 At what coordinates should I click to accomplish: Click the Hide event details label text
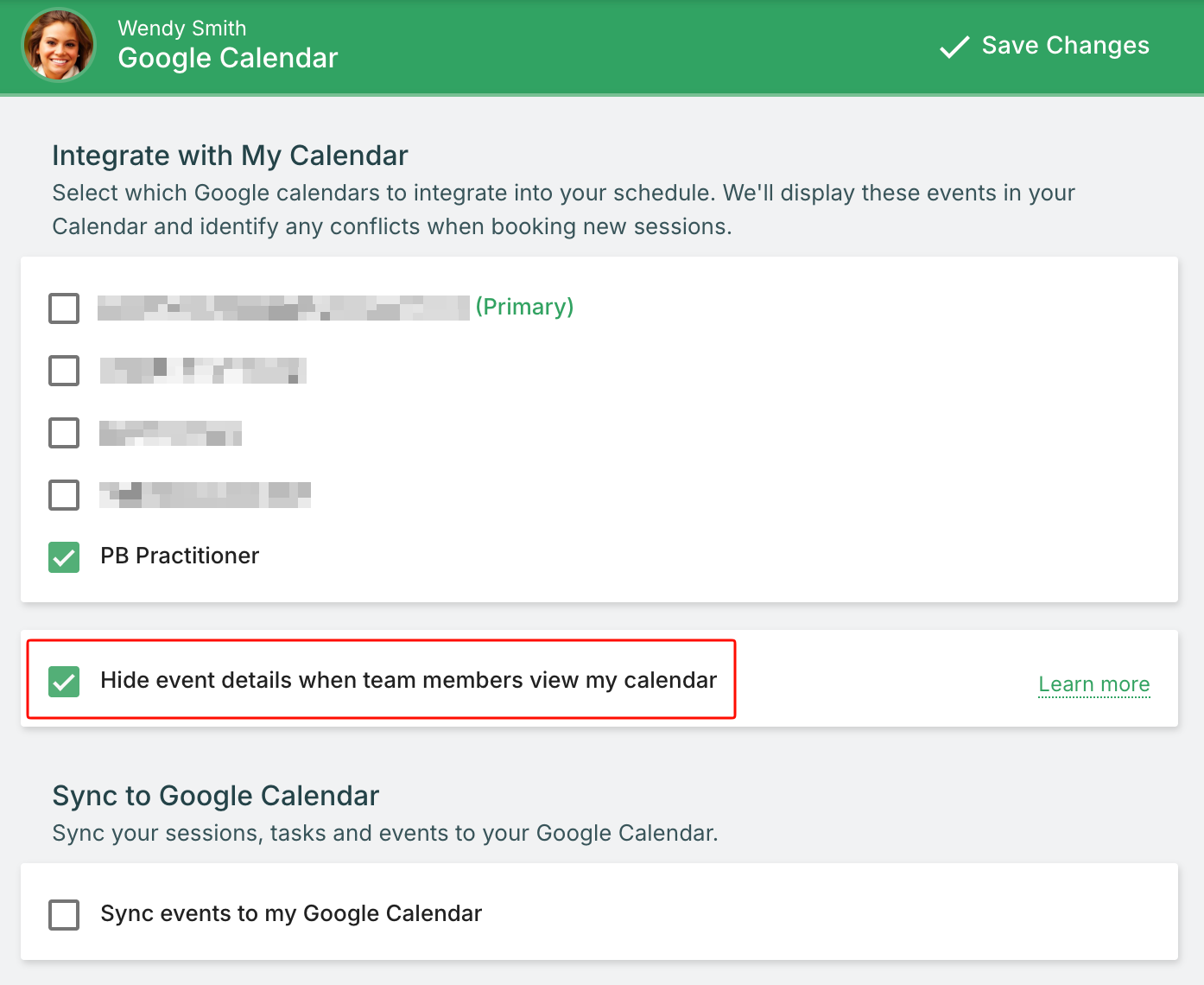[409, 680]
